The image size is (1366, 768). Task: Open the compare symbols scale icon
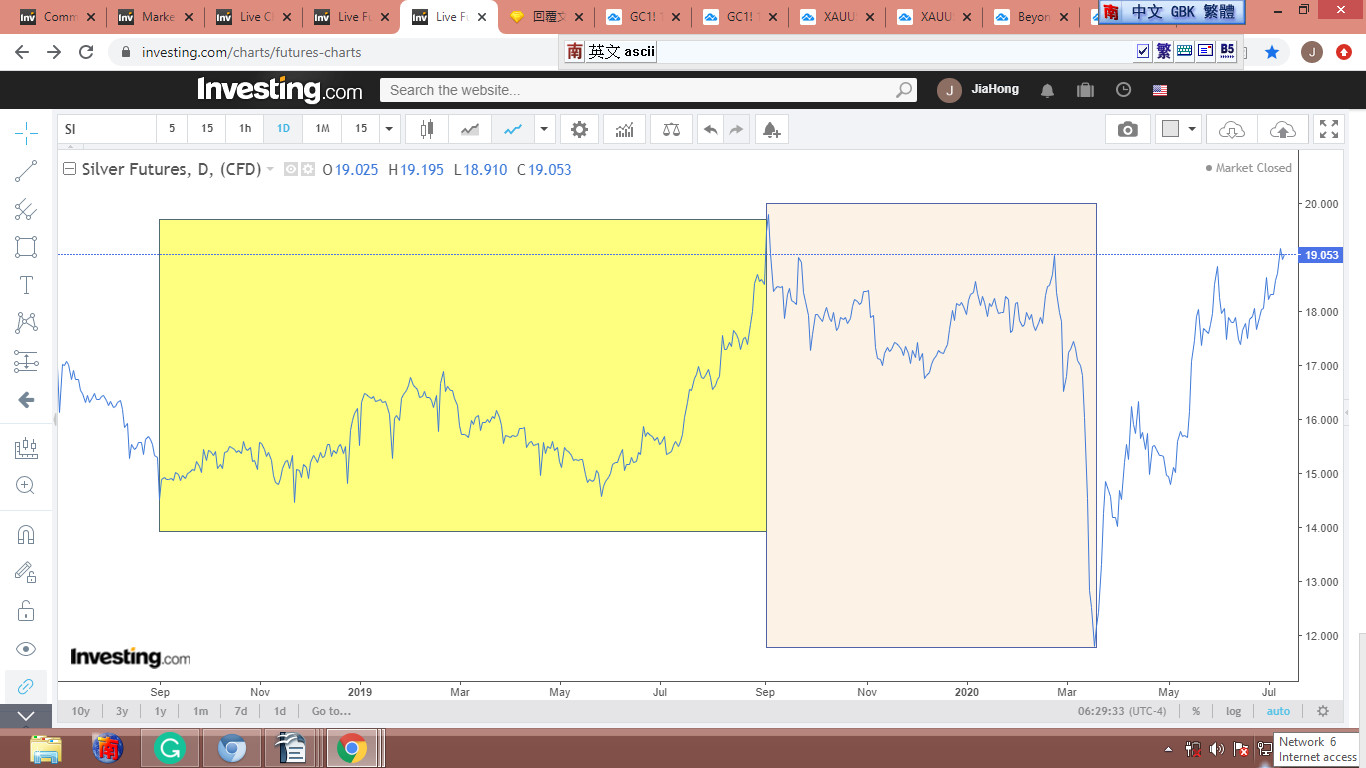click(671, 129)
